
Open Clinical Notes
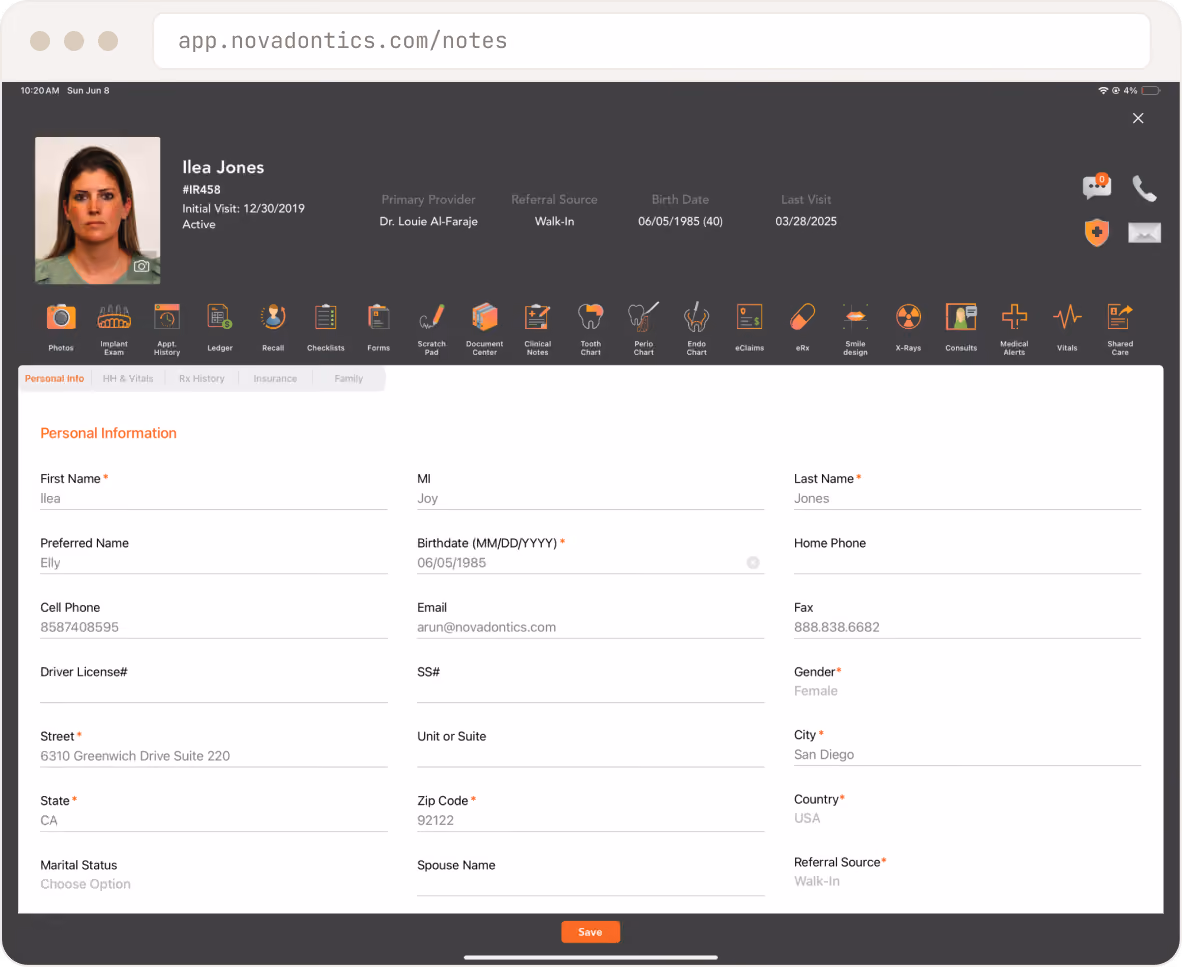537,317
